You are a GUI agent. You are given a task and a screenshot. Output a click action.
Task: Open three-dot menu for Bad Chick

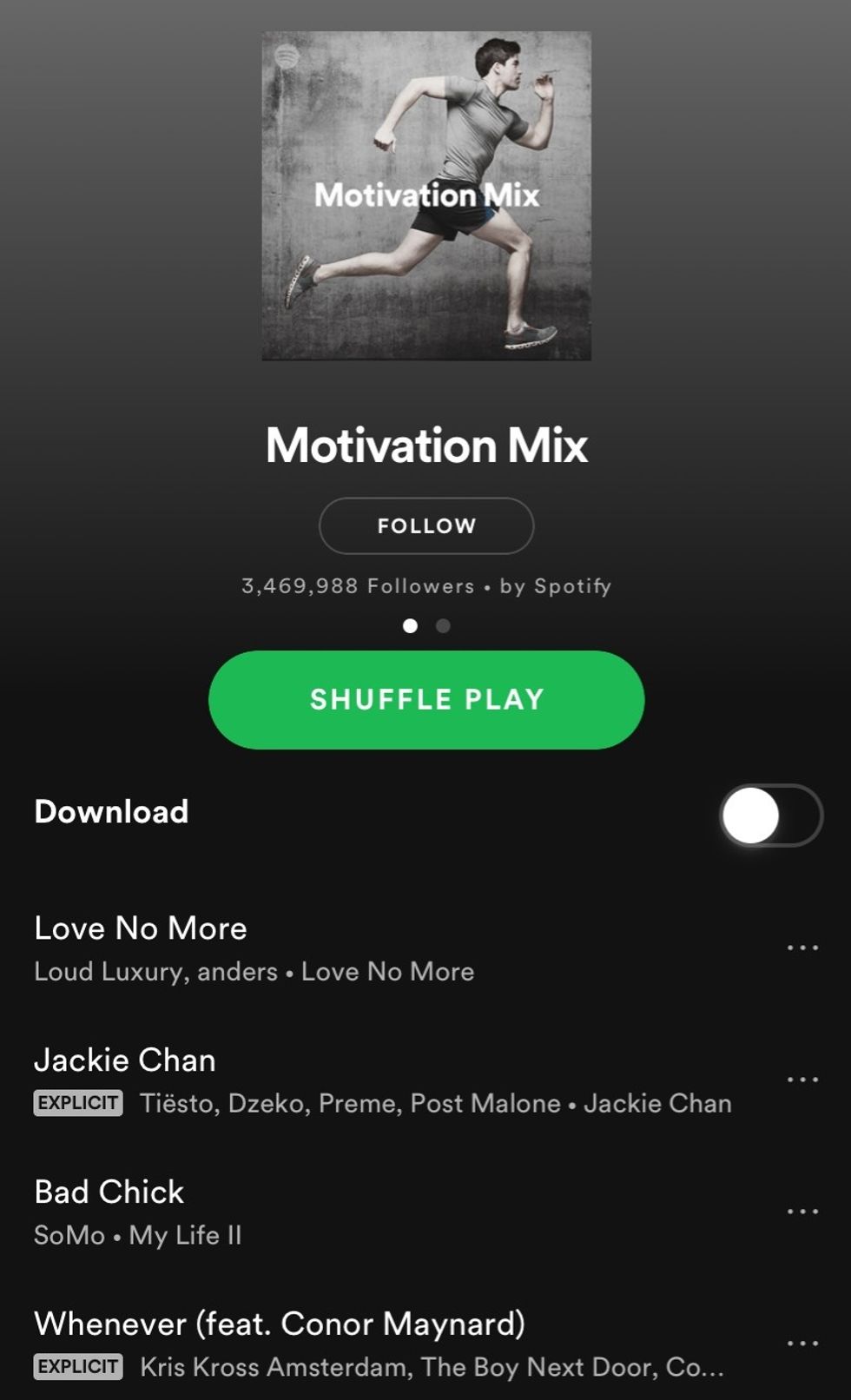point(802,1212)
